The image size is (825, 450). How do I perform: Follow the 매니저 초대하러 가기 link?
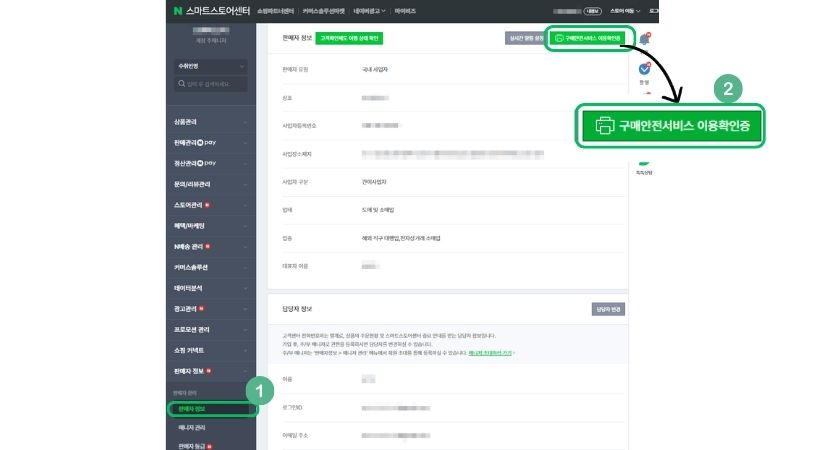[x=490, y=353]
